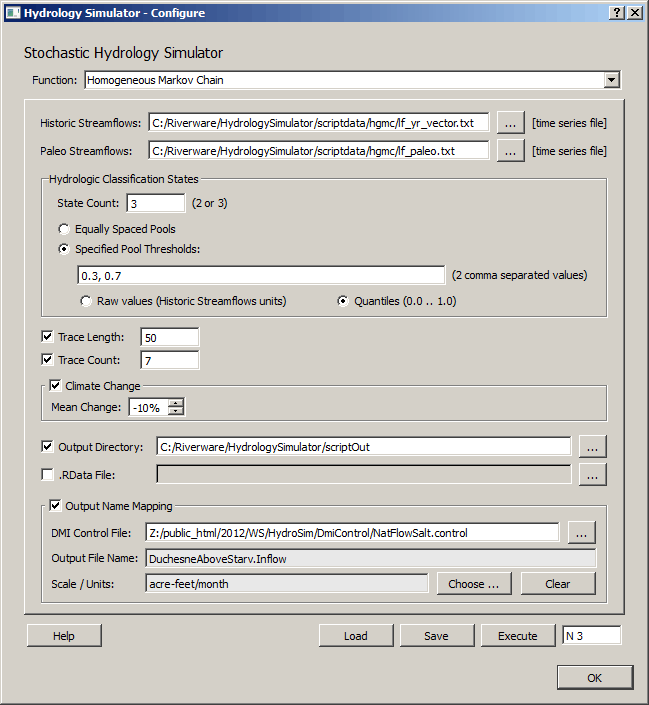Browse for DMI Control File
The height and width of the screenshot is (705, 649).
coord(582,533)
